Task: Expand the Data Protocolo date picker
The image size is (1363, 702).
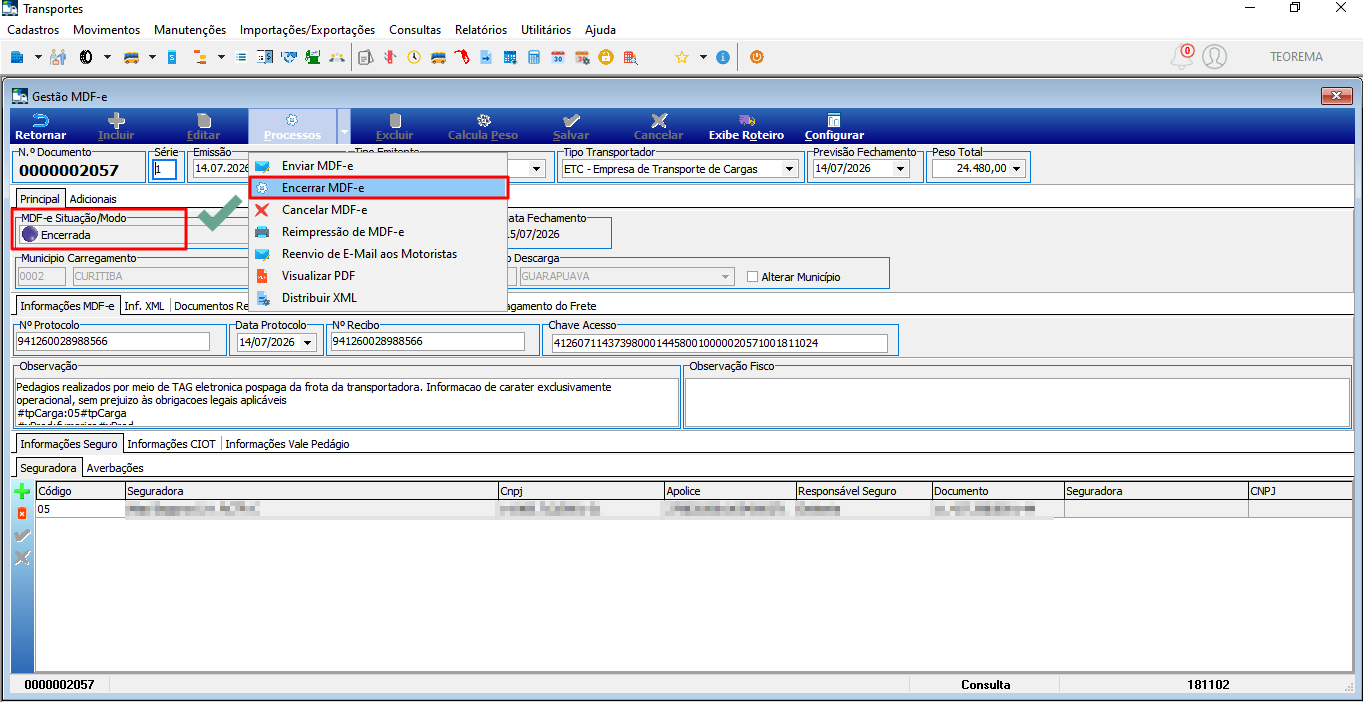Action: tap(308, 342)
